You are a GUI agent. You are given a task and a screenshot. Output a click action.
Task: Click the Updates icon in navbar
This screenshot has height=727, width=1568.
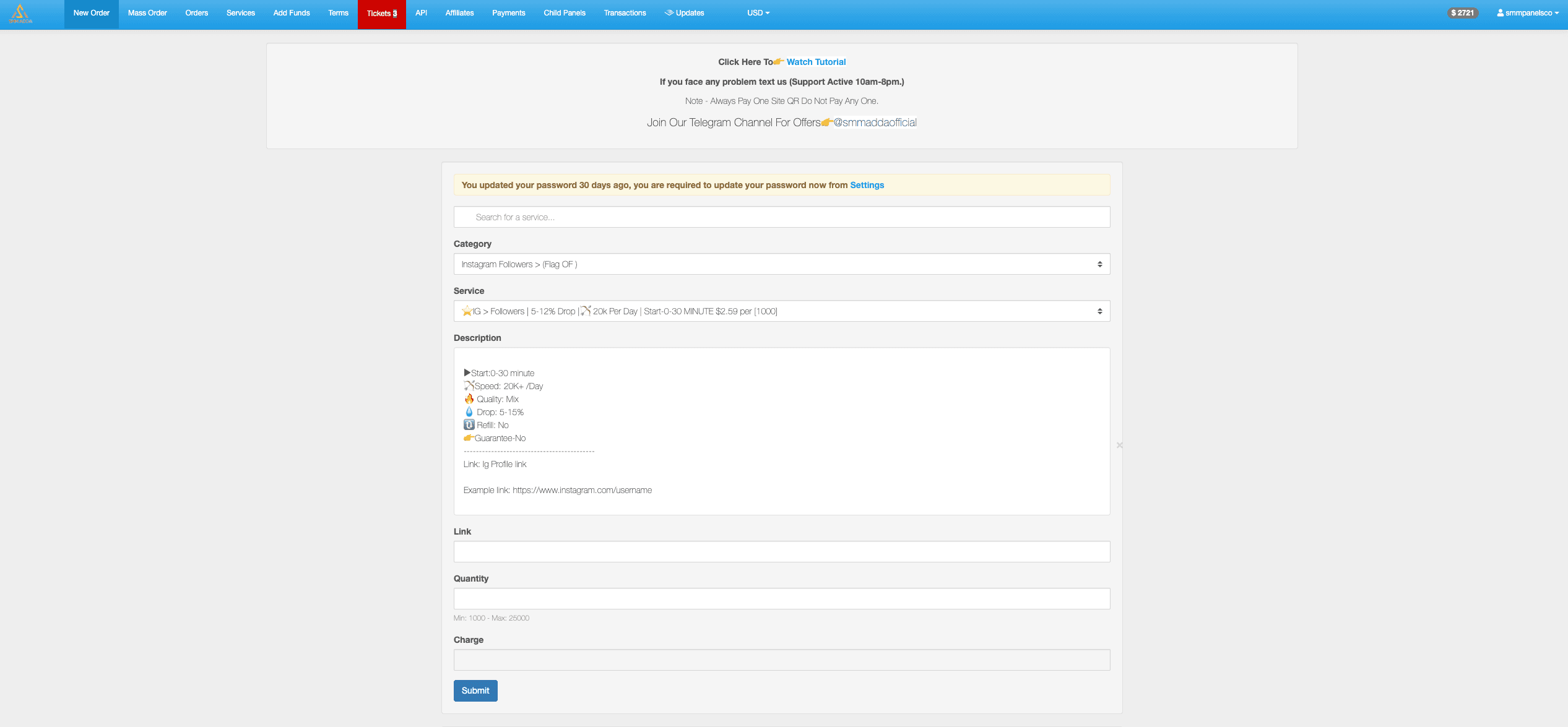click(669, 13)
